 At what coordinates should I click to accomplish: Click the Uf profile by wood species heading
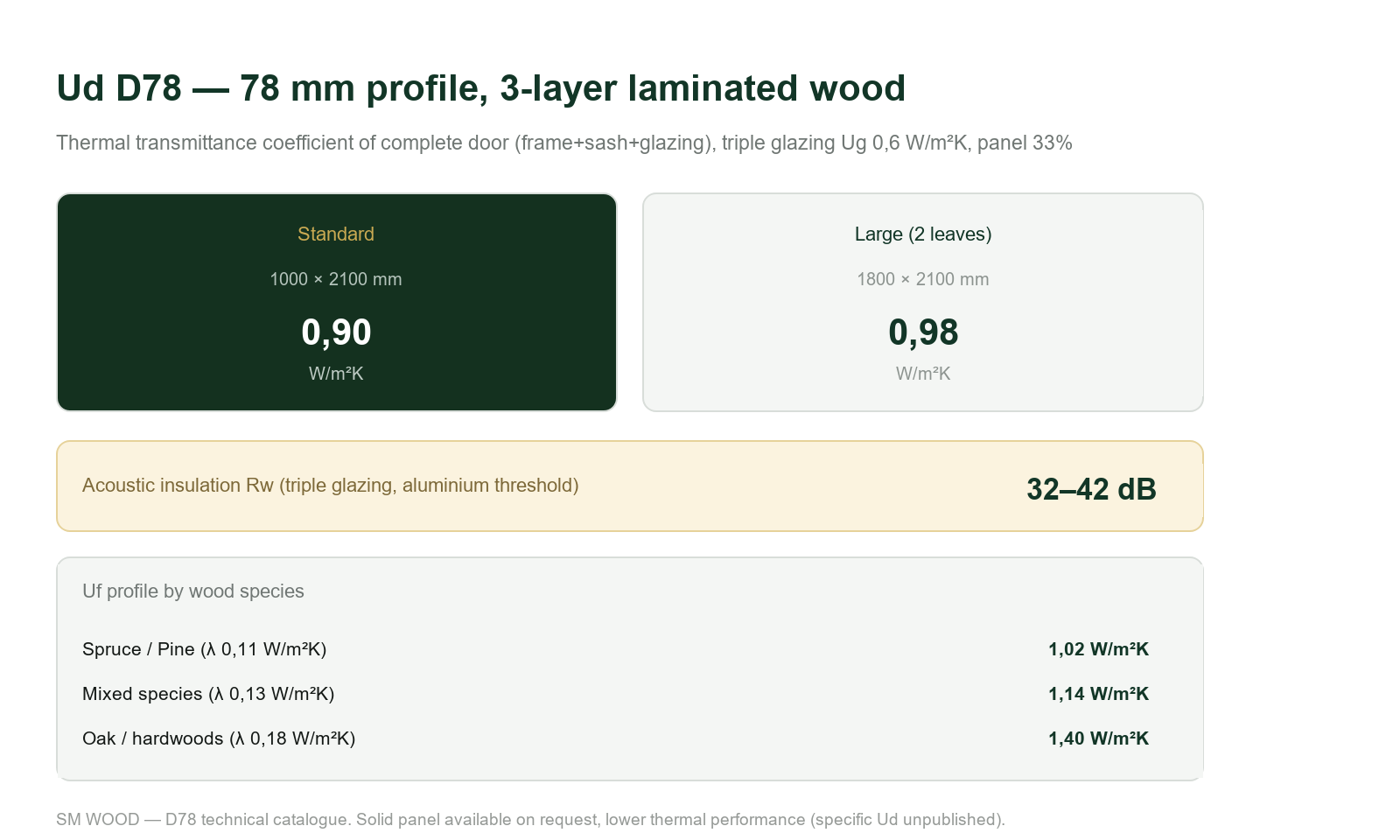[193, 591]
